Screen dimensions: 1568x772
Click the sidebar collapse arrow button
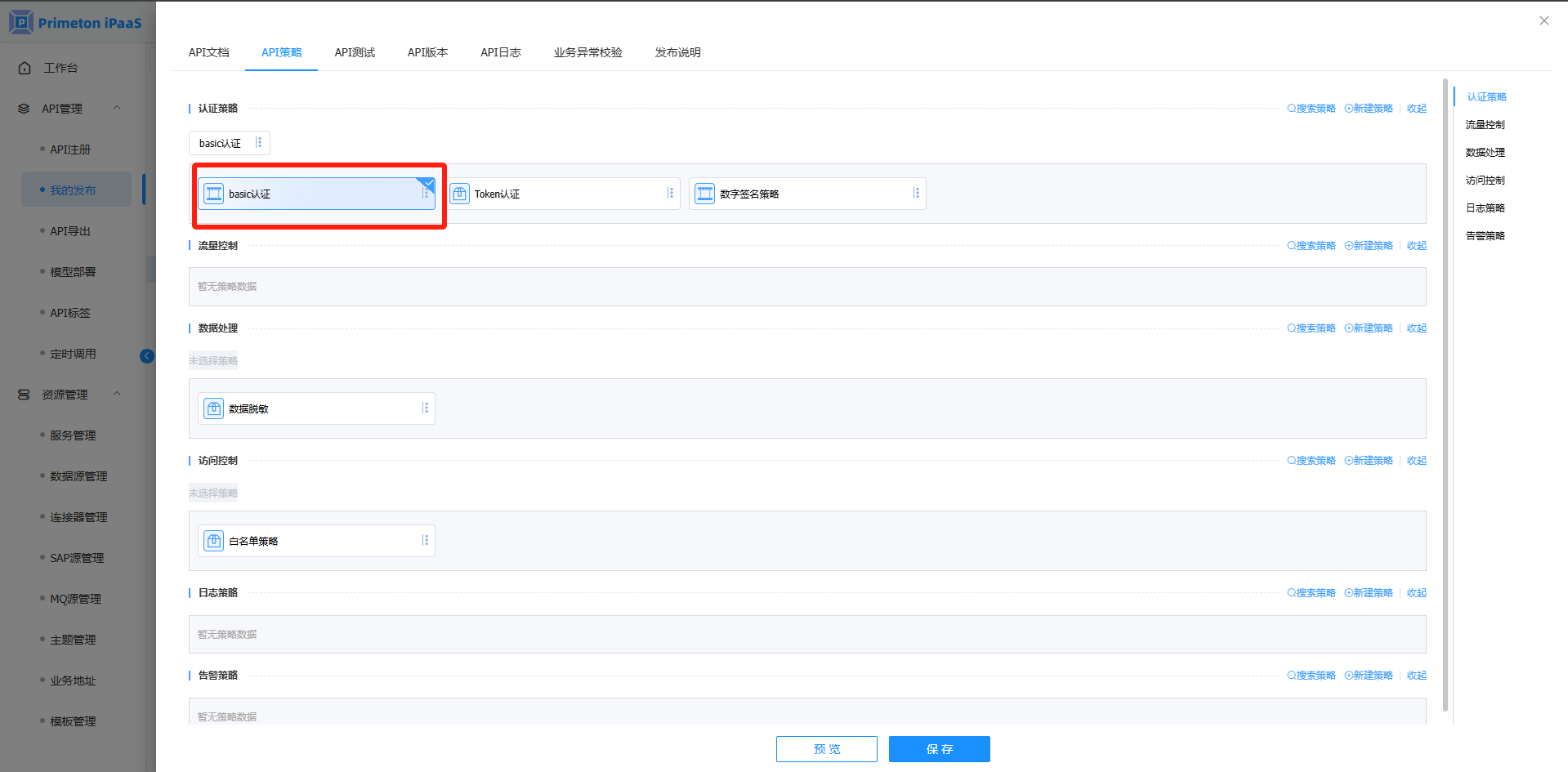coord(147,355)
